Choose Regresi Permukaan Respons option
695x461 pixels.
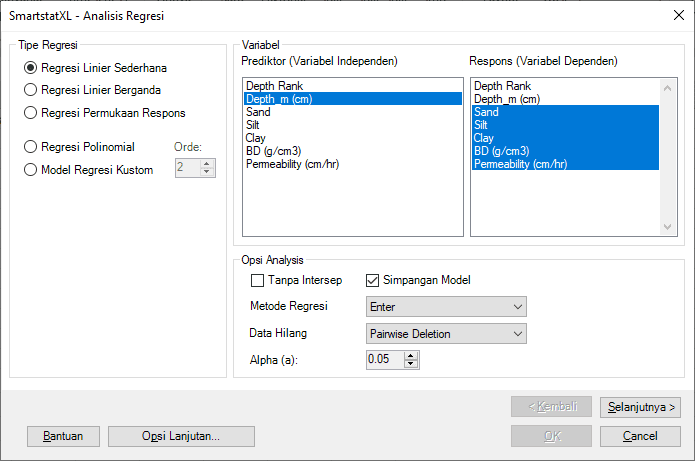coord(31,112)
